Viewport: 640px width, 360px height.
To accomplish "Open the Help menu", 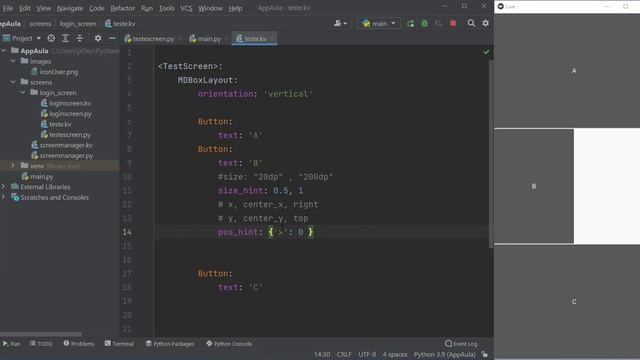I will pyautogui.click(x=235, y=8).
